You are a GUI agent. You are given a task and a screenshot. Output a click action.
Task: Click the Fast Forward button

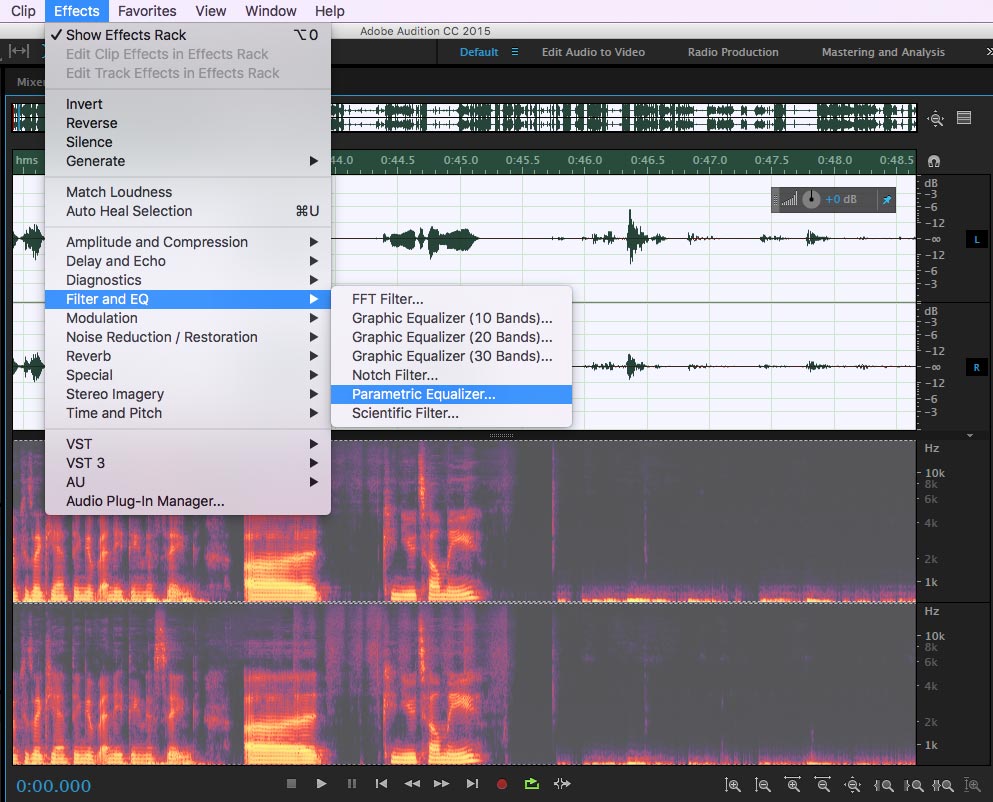(442, 784)
